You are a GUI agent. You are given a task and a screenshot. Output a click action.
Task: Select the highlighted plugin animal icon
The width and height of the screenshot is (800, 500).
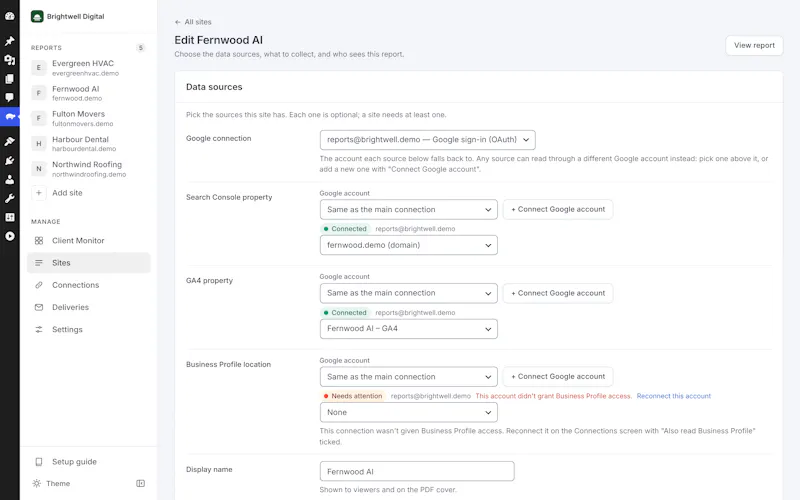click(x=10, y=117)
